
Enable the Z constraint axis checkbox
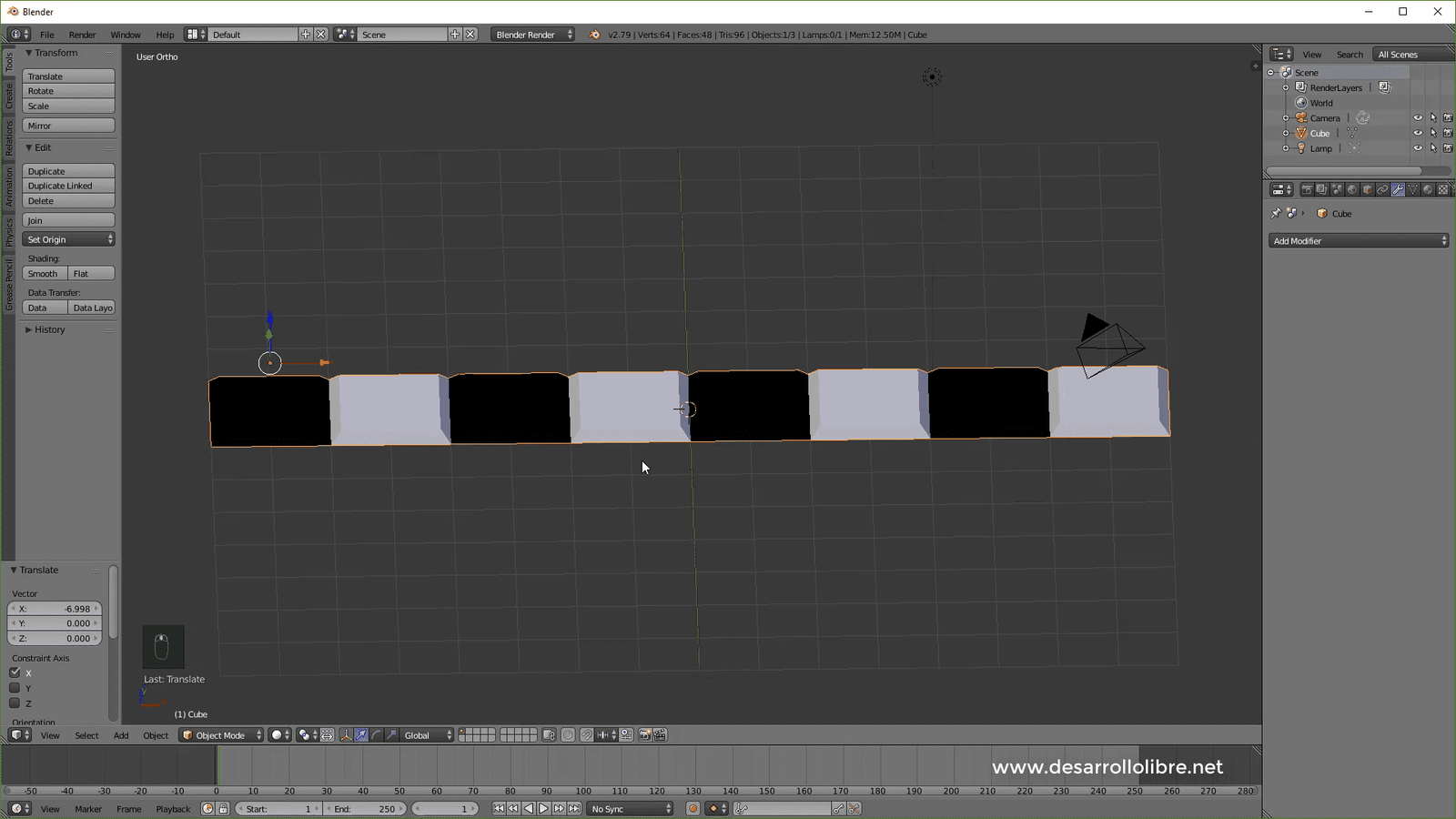click(x=15, y=703)
